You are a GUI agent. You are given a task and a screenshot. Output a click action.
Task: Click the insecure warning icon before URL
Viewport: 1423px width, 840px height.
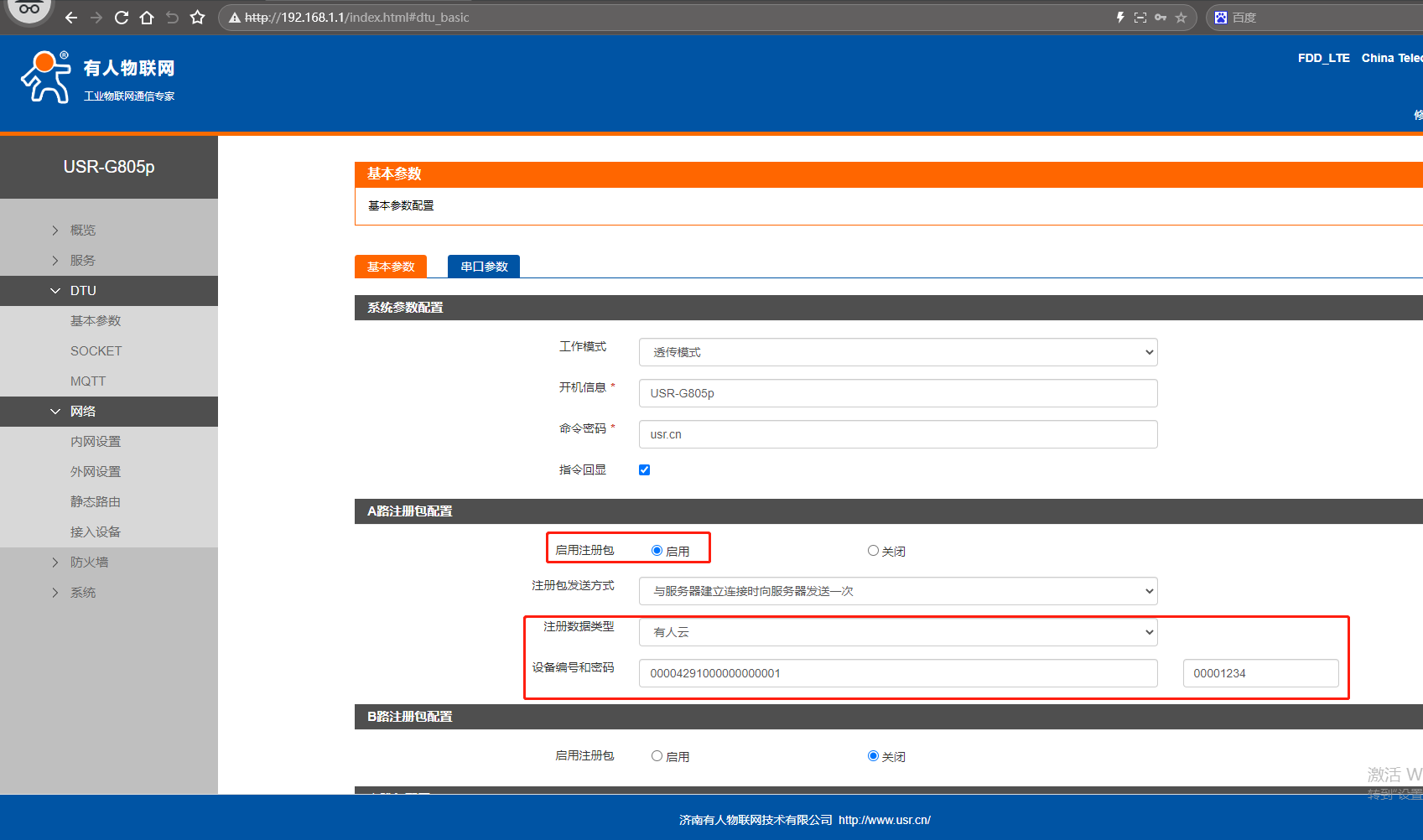point(235,18)
